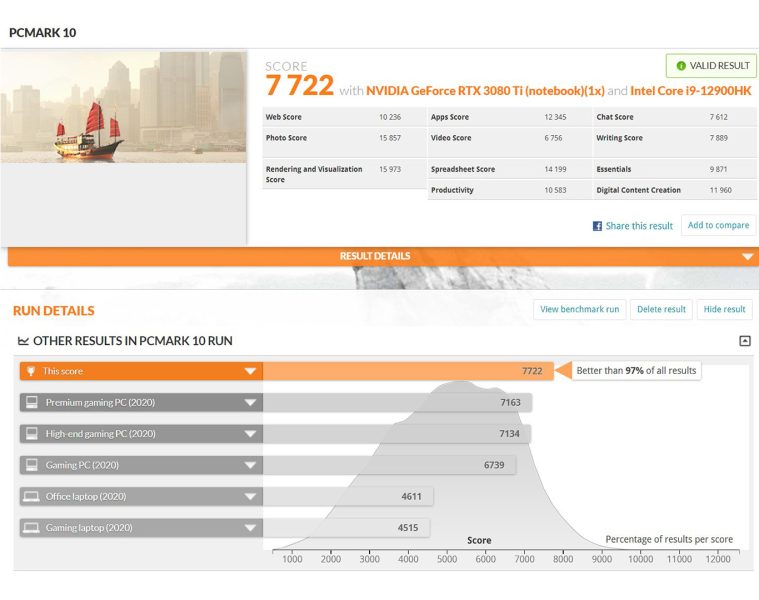Click the monitor icon for Premium gaming PC (2020)
Screen dimensions: 759x600
coord(32,402)
